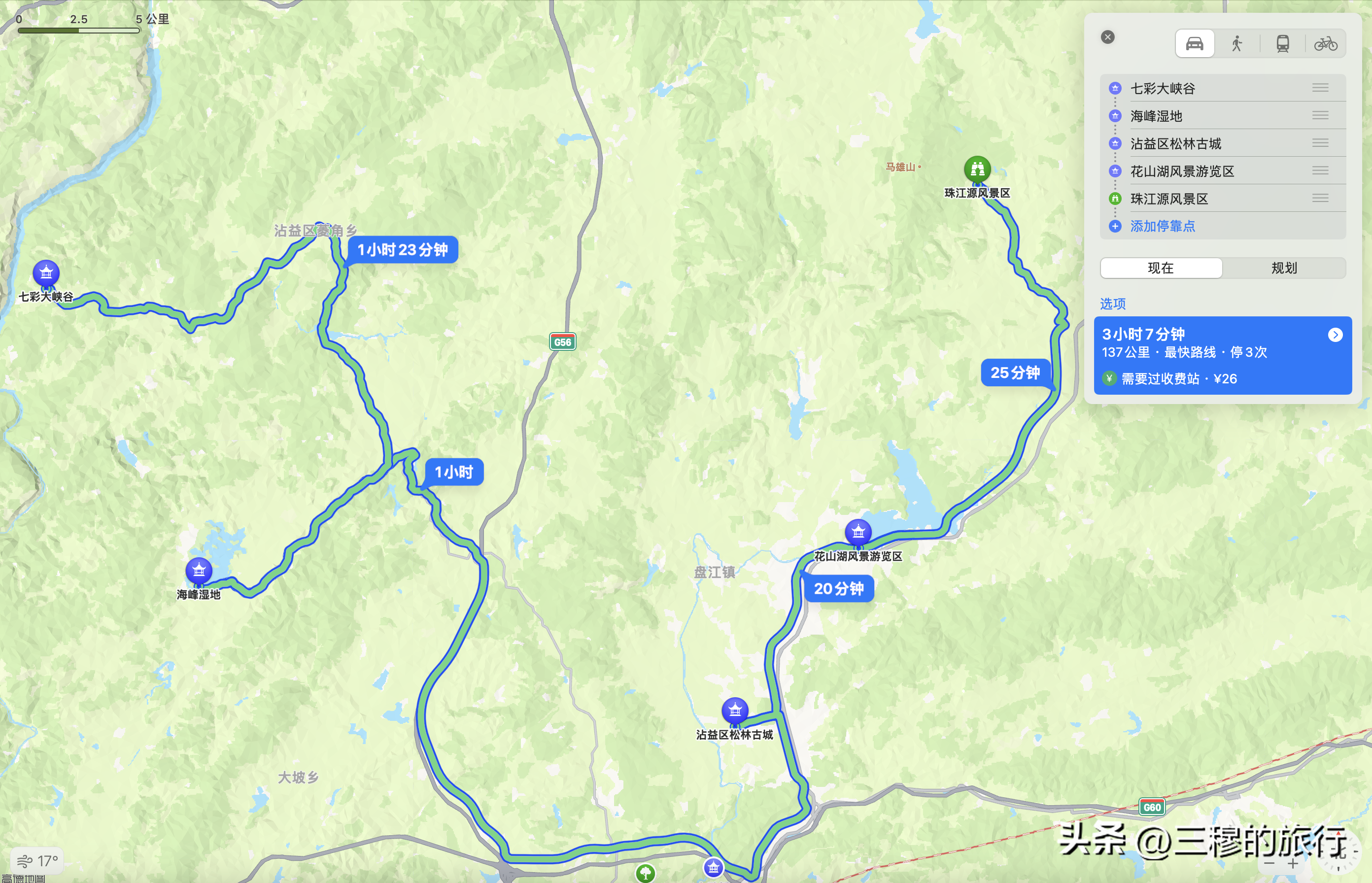
Task: Click the map zoom in plus
Action: [1293, 863]
